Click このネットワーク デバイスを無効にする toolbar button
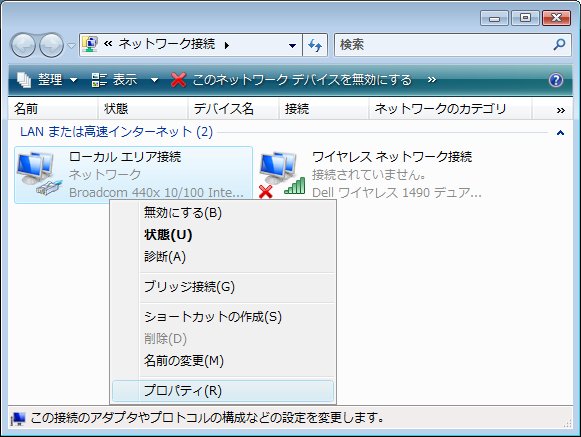 coord(291,80)
